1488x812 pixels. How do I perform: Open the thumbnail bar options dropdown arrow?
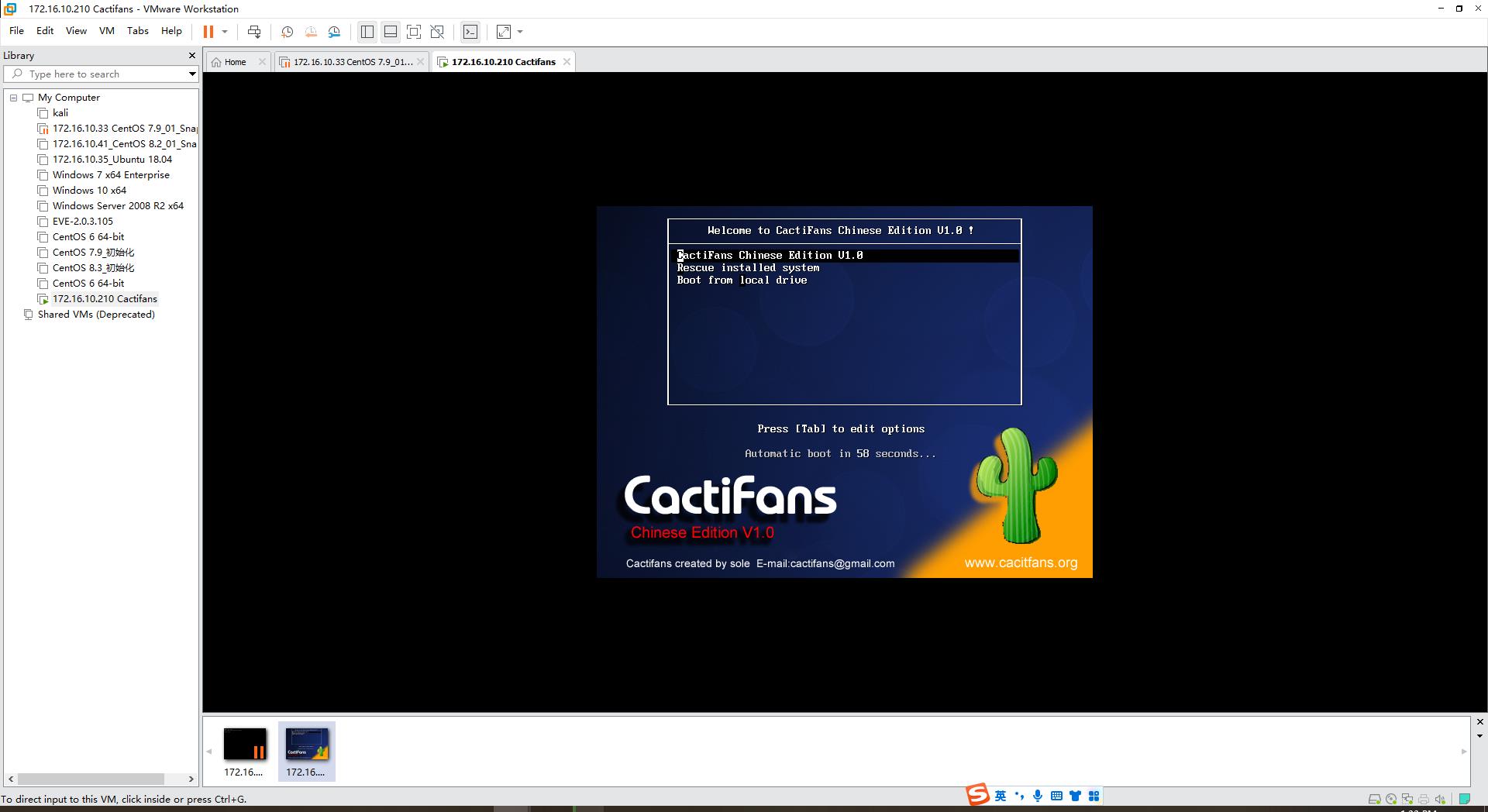pos(1479,736)
